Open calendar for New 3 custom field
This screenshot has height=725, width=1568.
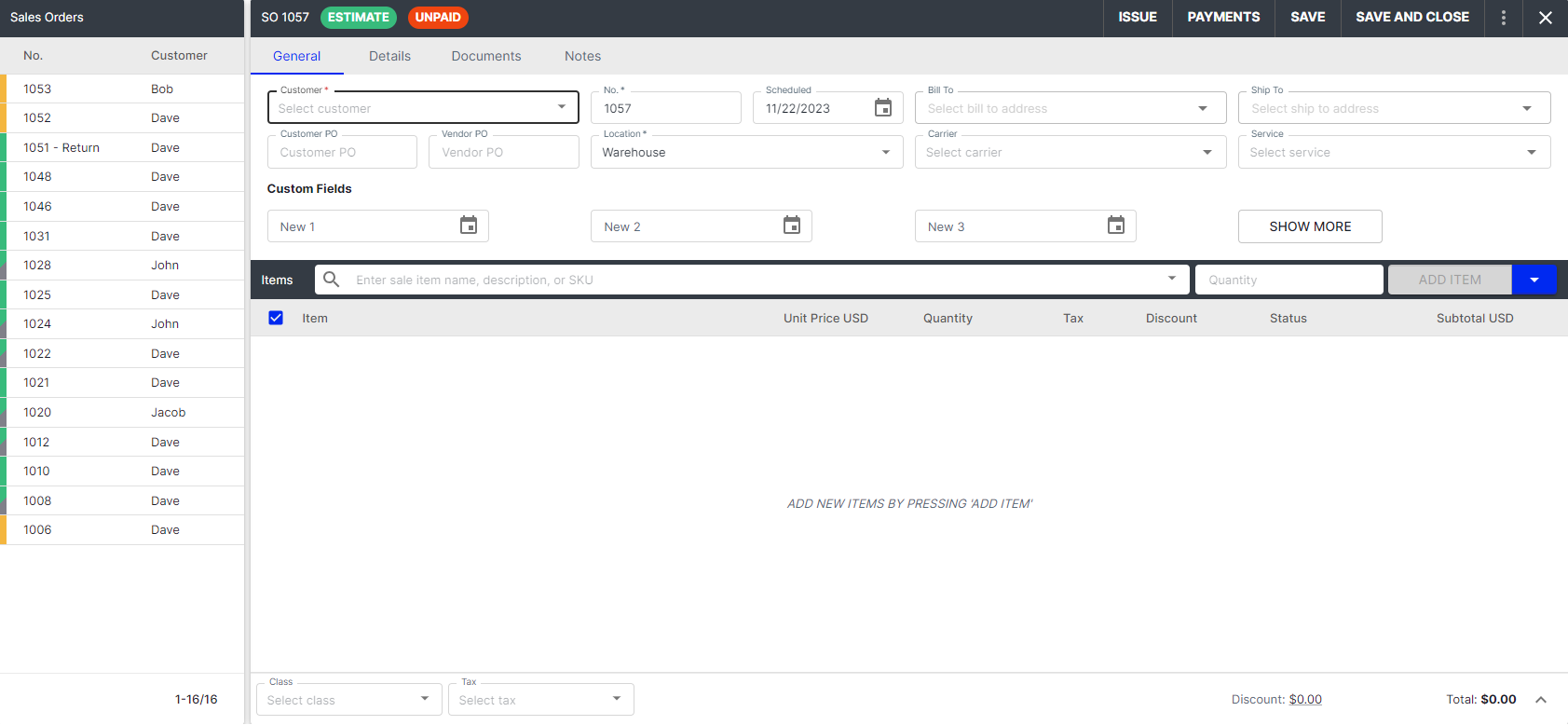tap(1115, 226)
